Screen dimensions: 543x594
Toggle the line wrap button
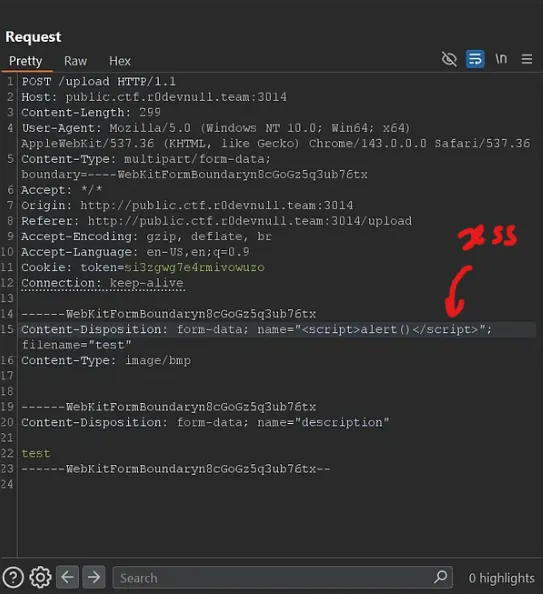[x=475, y=59]
